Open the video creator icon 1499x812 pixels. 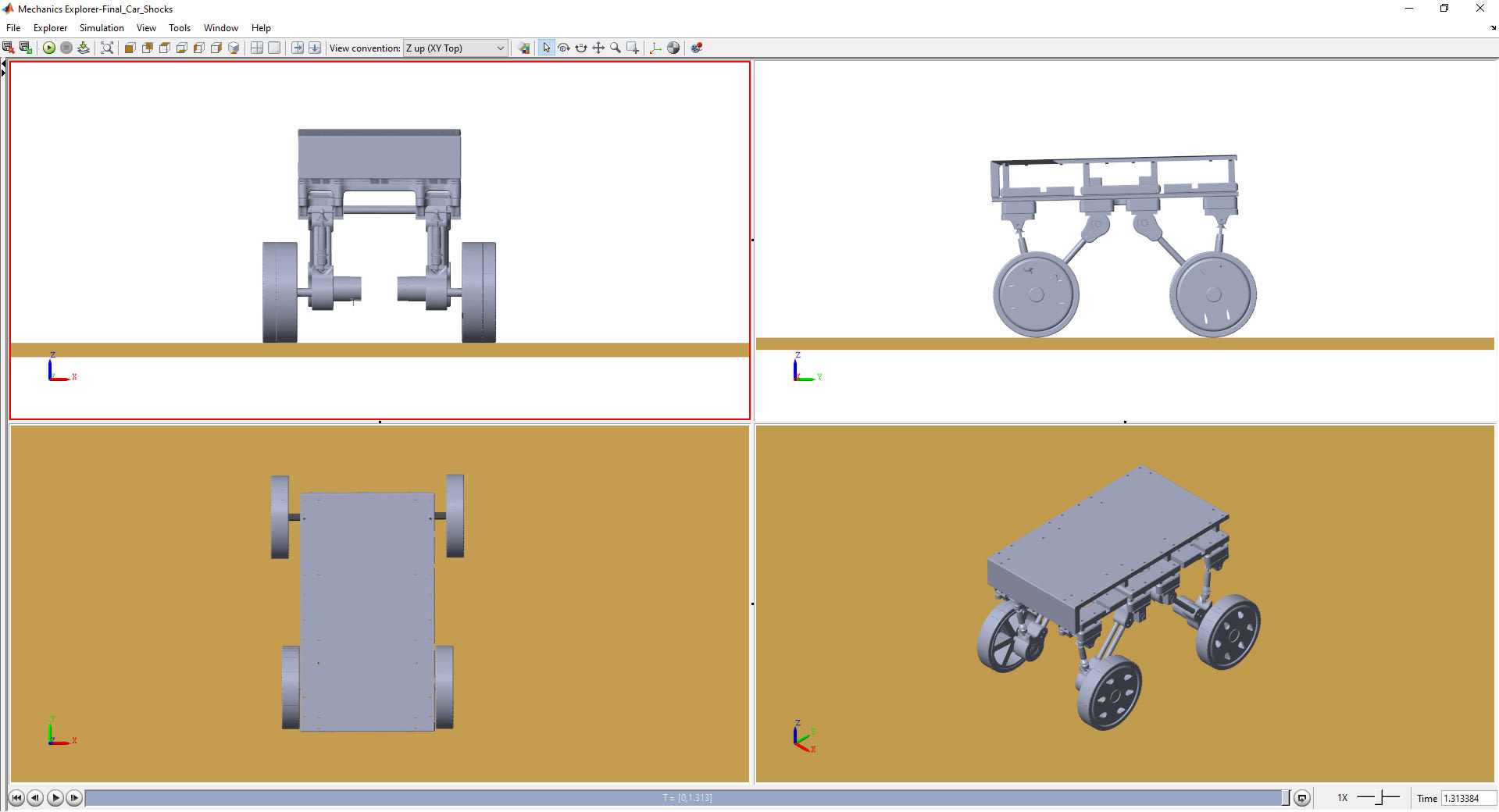click(697, 48)
